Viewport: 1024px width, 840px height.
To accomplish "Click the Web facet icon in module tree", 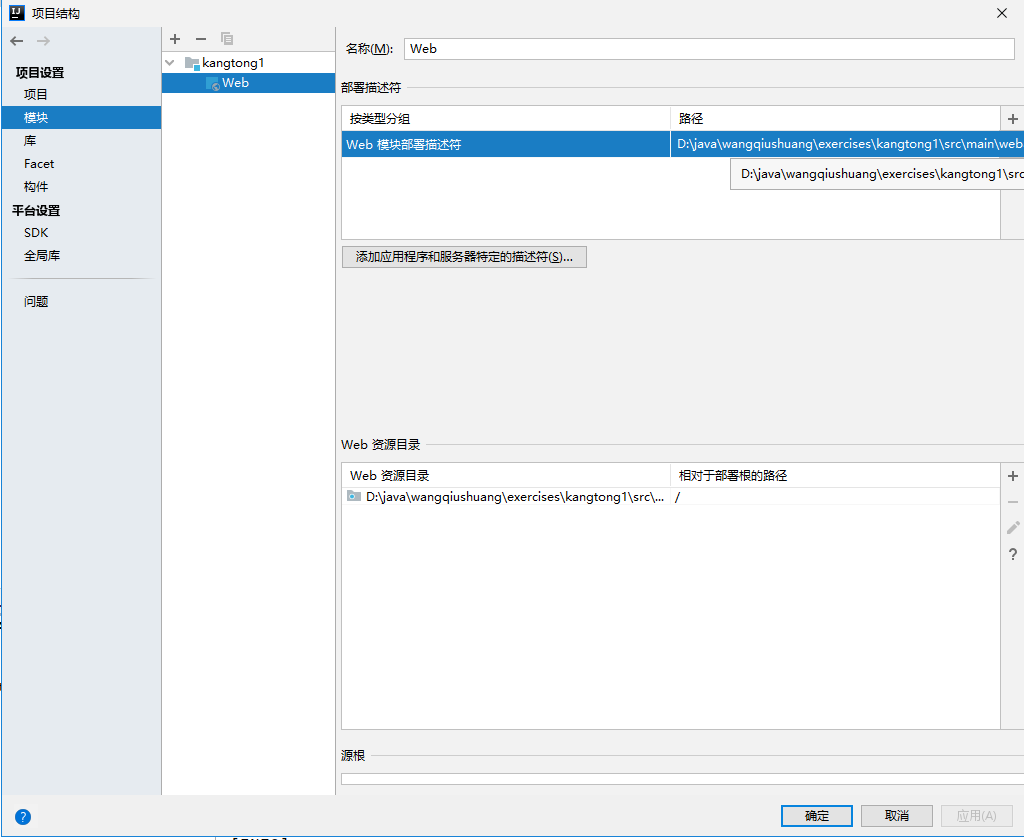I will (x=212, y=84).
